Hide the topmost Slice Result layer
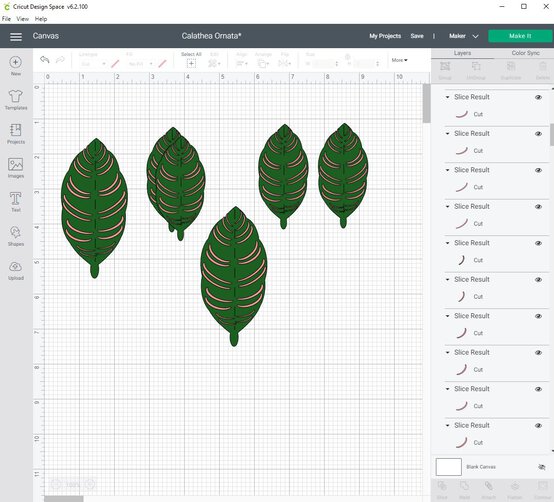 (538, 97)
